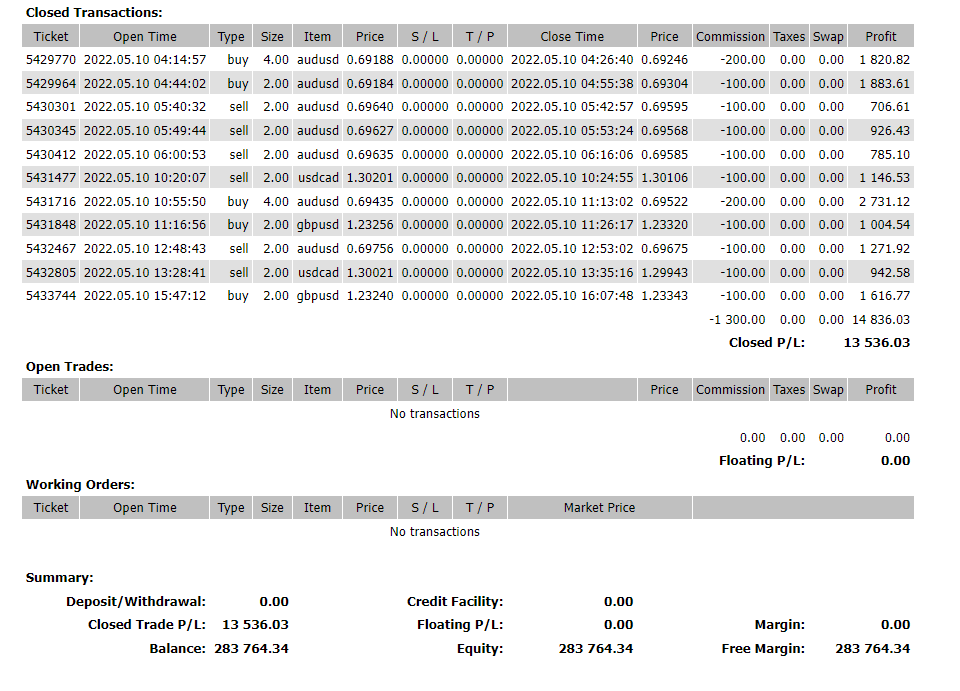The image size is (960, 691).
Task: Select total commission -1 300.00
Action: (x=737, y=319)
